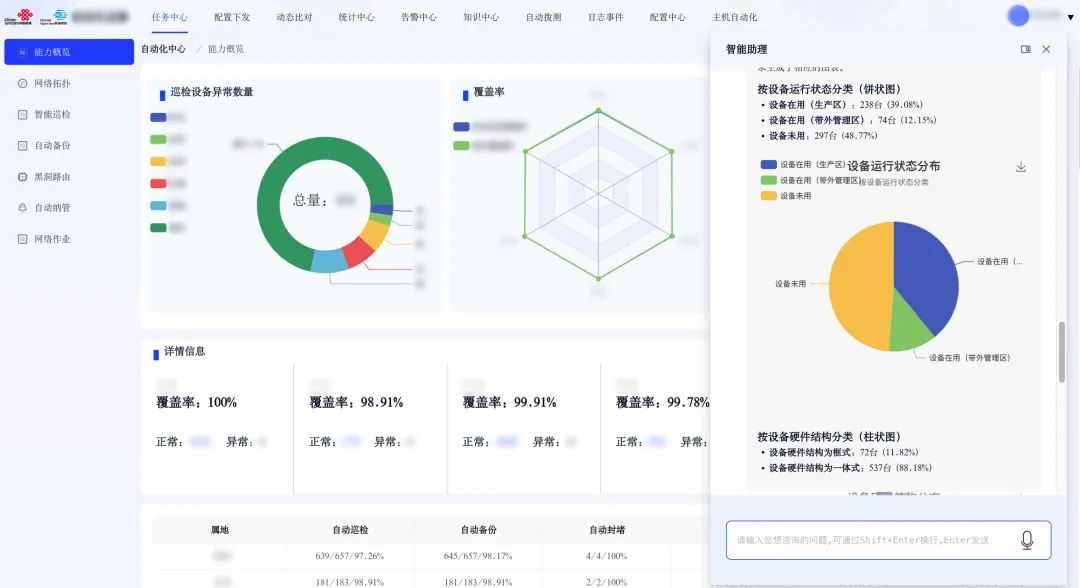Open the 告警中心 tab
This screenshot has height=588, width=1080.
pos(418,17)
